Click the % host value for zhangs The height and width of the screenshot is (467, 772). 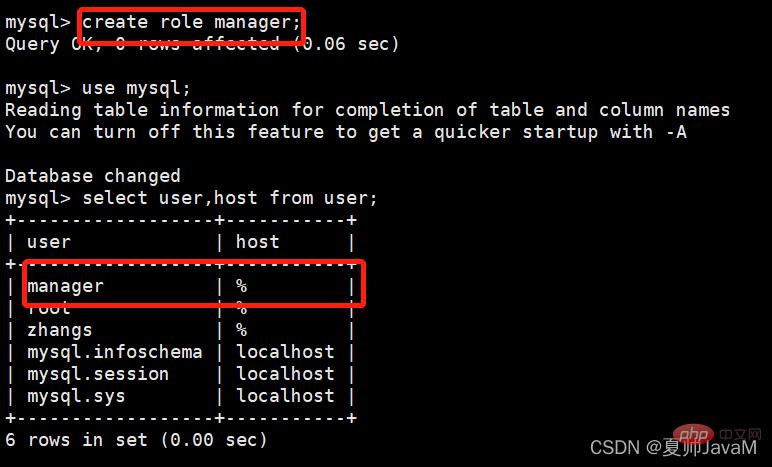coord(241,330)
